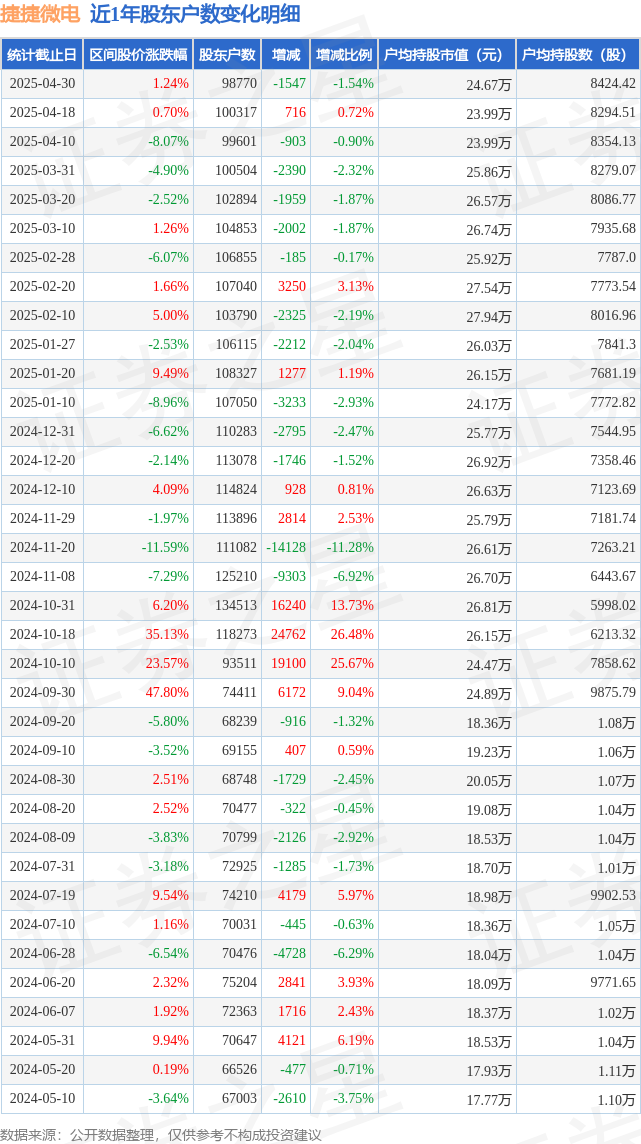Click the 区间股价涨跌幅 column header
Screen dimensions: 641x1144
138,55
